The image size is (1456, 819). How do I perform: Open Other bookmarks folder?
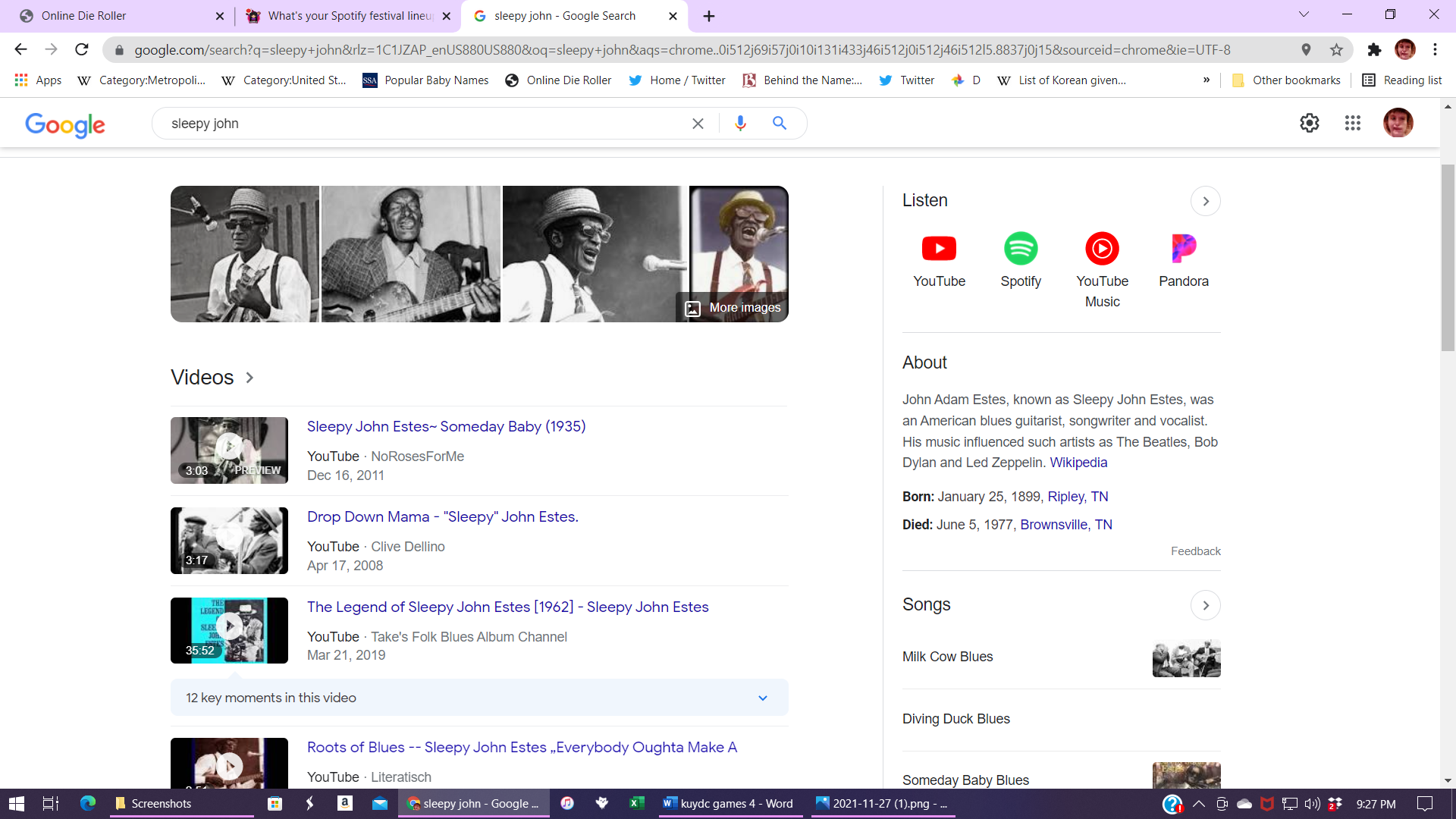click(x=1286, y=80)
